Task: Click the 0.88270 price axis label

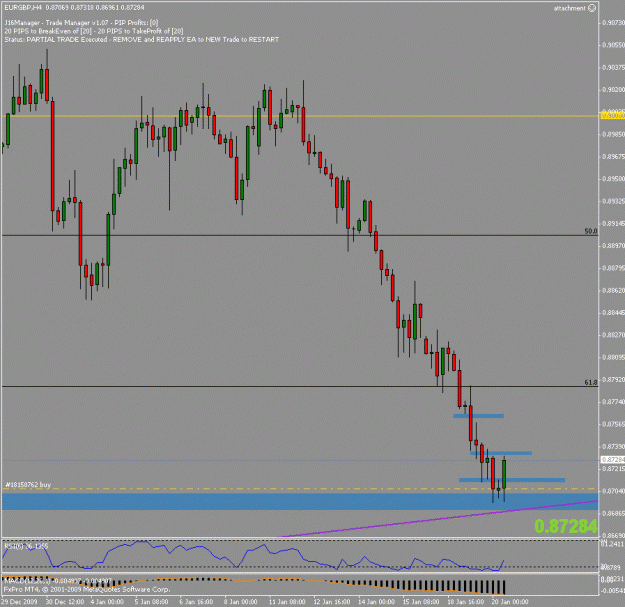Action: coord(613,335)
